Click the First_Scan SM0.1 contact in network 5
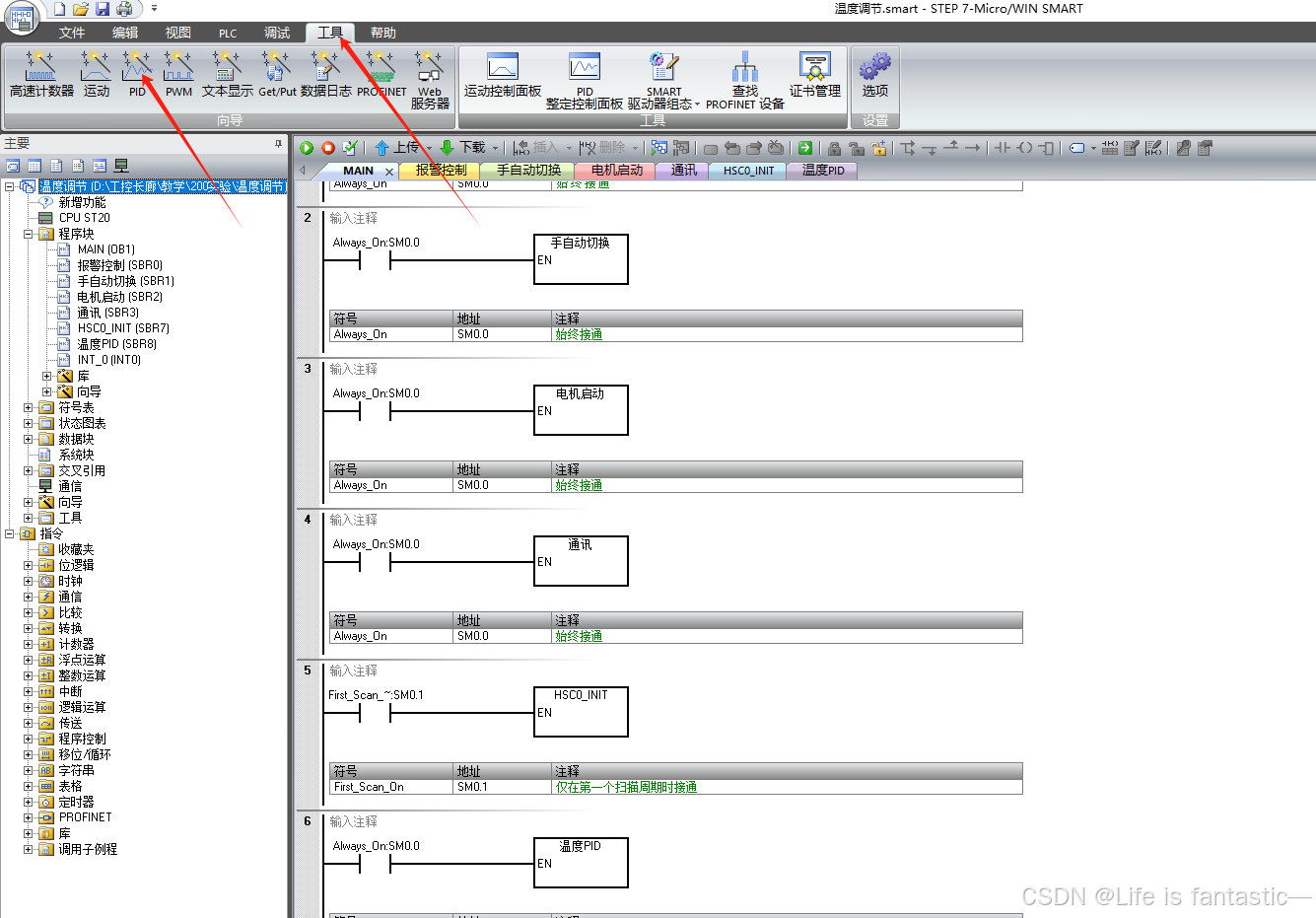This screenshot has width=1316, height=918. point(375,713)
